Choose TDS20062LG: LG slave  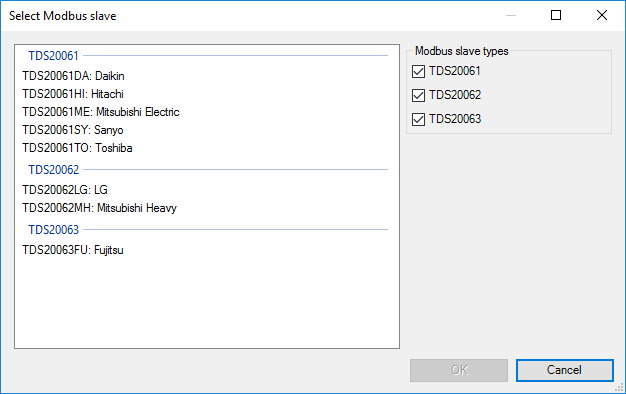pos(65,190)
